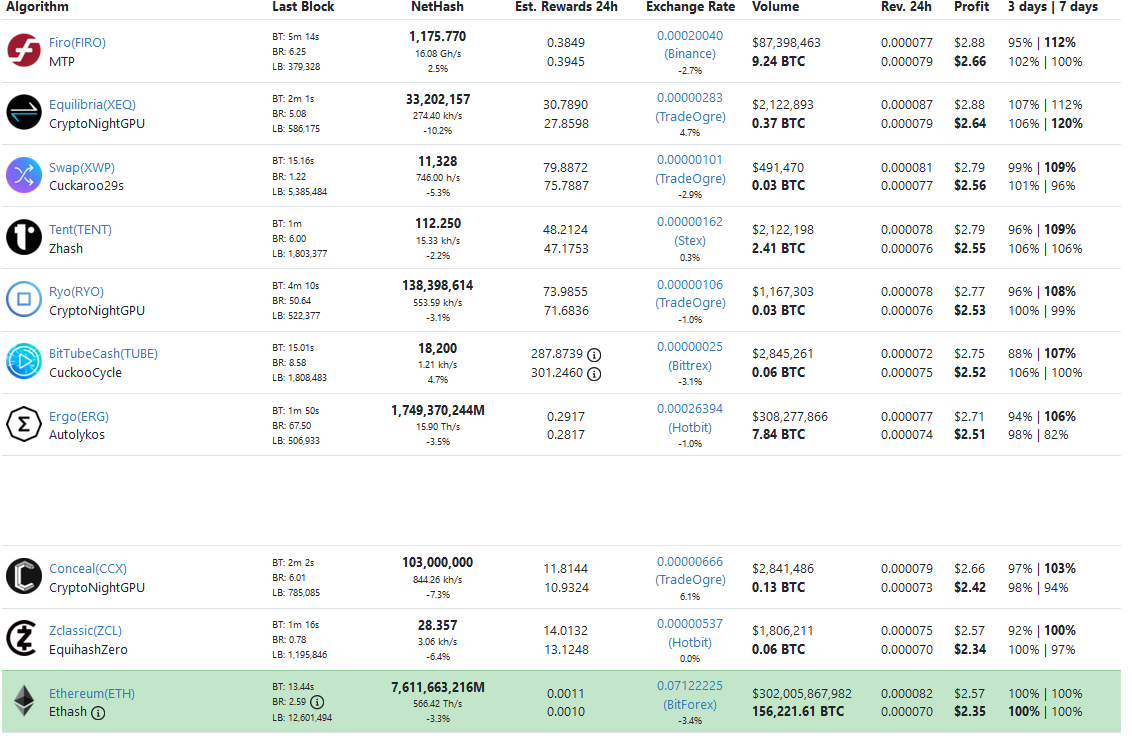Screen dimensions: 1132x738
Task: Click the Conceal coin logo icon
Action: tap(24, 577)
